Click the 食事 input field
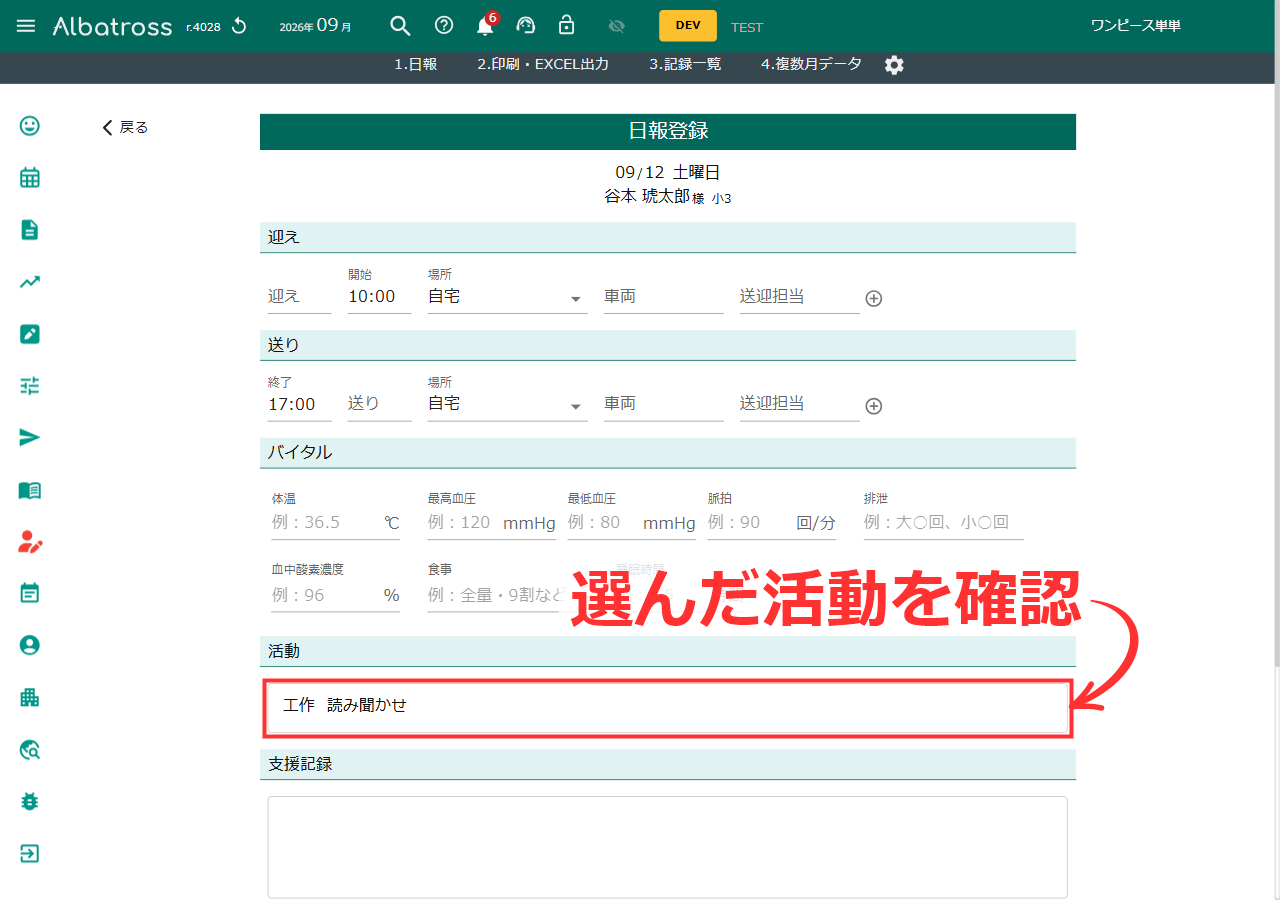The image size is (1280, 900). pos(496,595)
